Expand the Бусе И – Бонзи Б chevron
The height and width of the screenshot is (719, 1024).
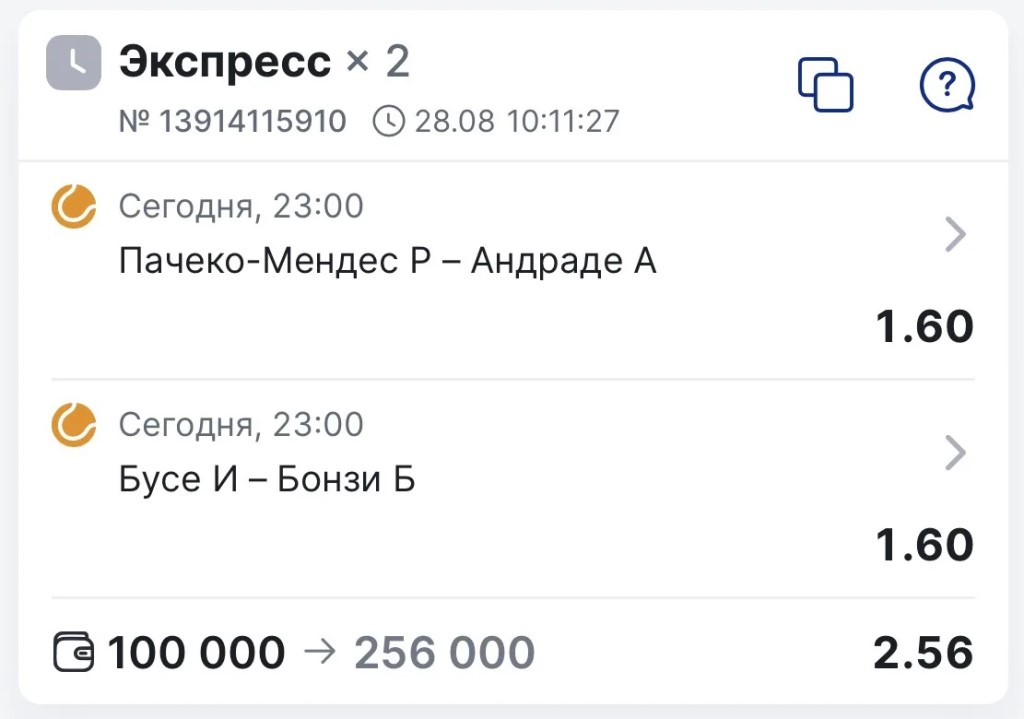[955, 453]
